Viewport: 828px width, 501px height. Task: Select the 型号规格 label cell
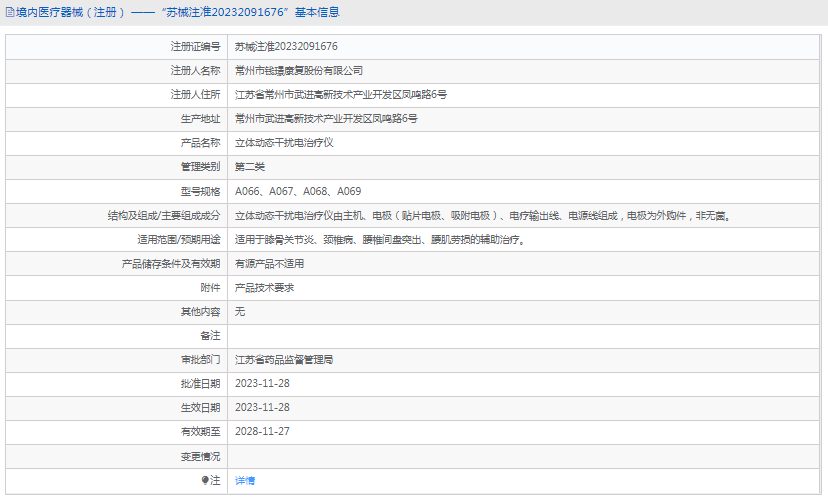coord(117,191)
